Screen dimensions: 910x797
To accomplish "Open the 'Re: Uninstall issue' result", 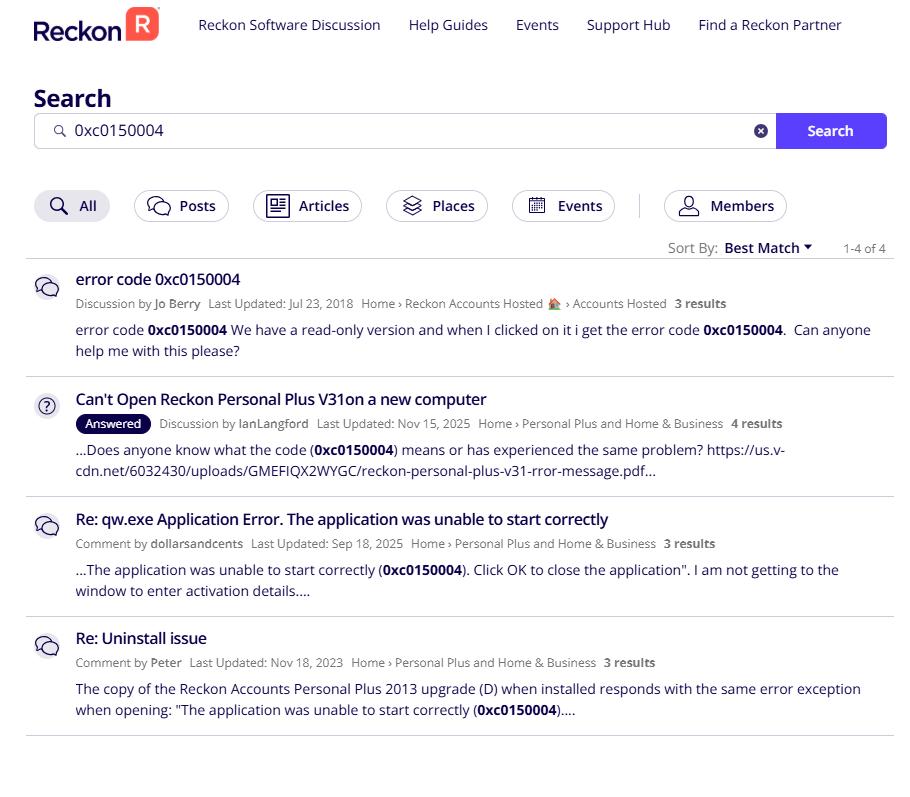I will pyautogui.click(x=141, y=639).
